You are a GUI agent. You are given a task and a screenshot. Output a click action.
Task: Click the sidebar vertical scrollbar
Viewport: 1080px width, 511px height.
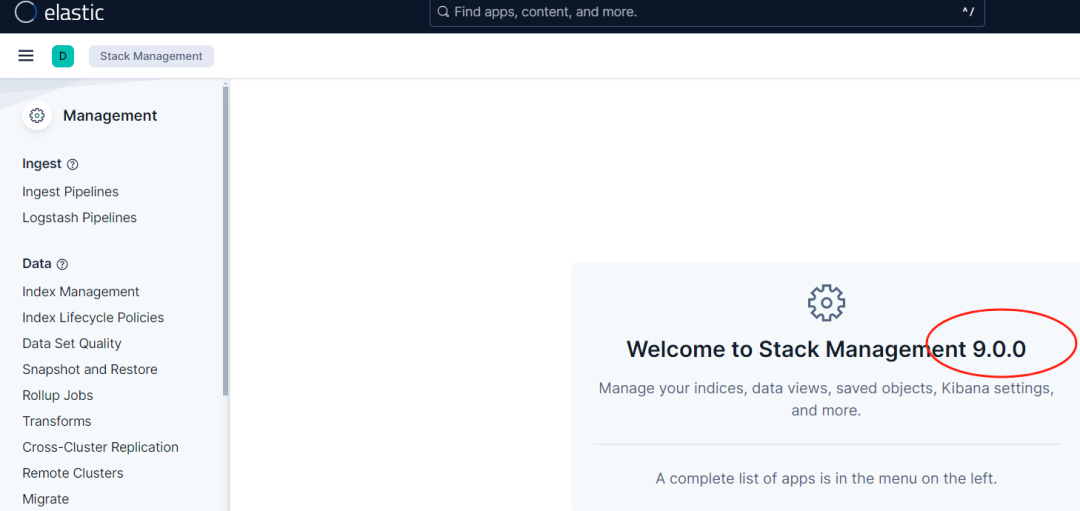tap(225, 240)
